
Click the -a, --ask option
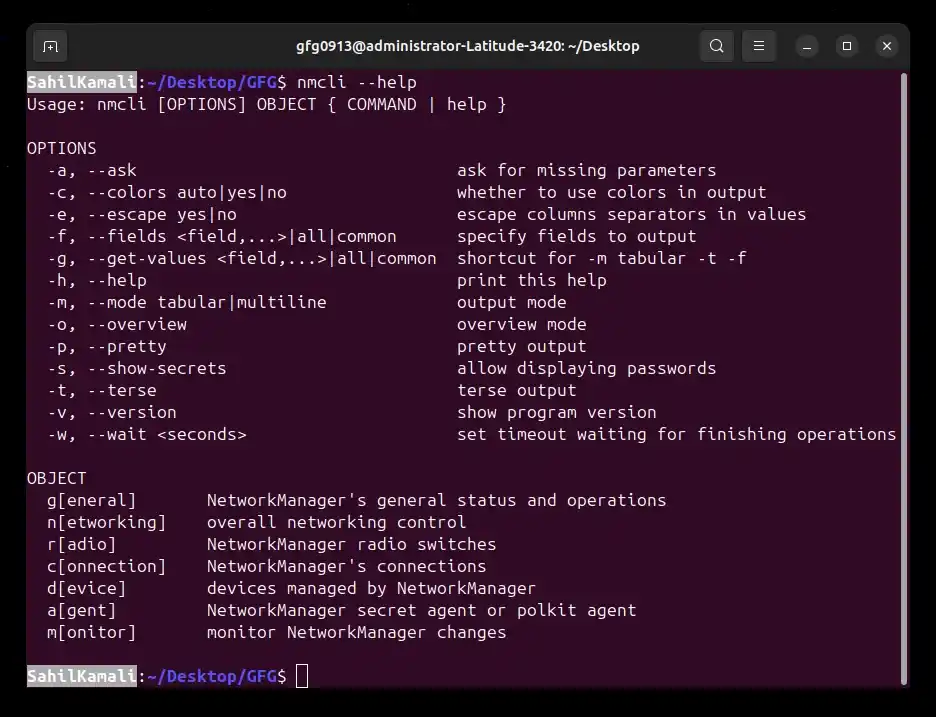tap(92, 170)
